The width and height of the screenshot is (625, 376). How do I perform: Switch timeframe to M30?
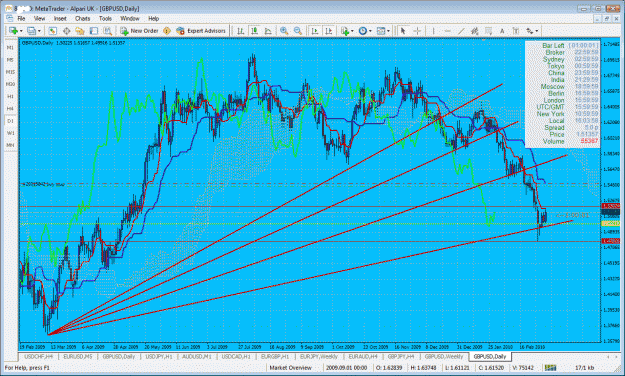click(10, 84)
